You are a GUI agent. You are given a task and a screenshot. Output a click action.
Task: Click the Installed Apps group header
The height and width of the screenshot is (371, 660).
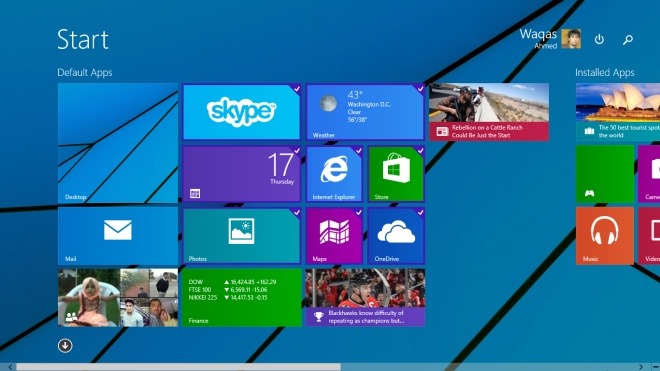[x=604, y=72]
